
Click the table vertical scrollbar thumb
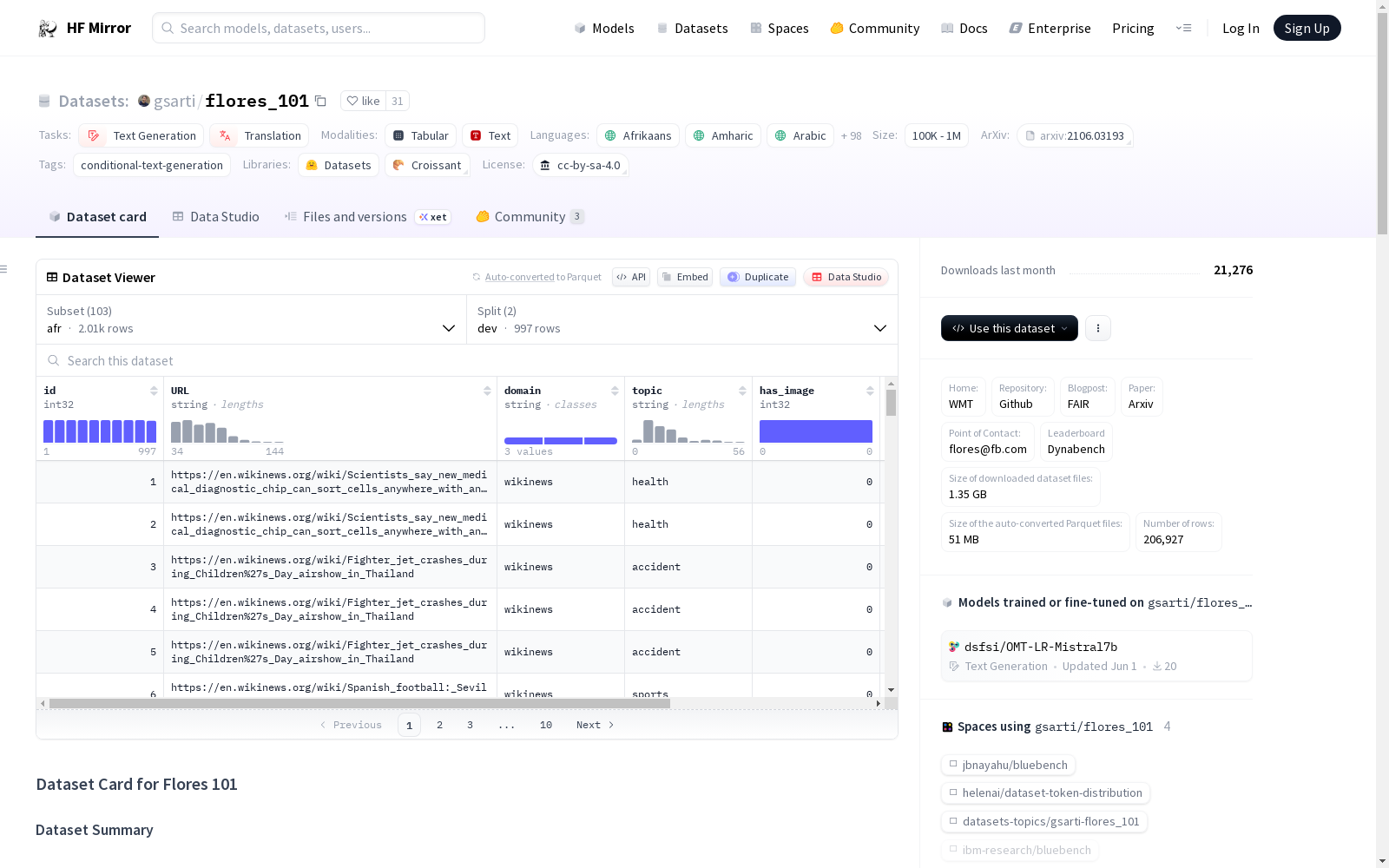pos(891,403)
